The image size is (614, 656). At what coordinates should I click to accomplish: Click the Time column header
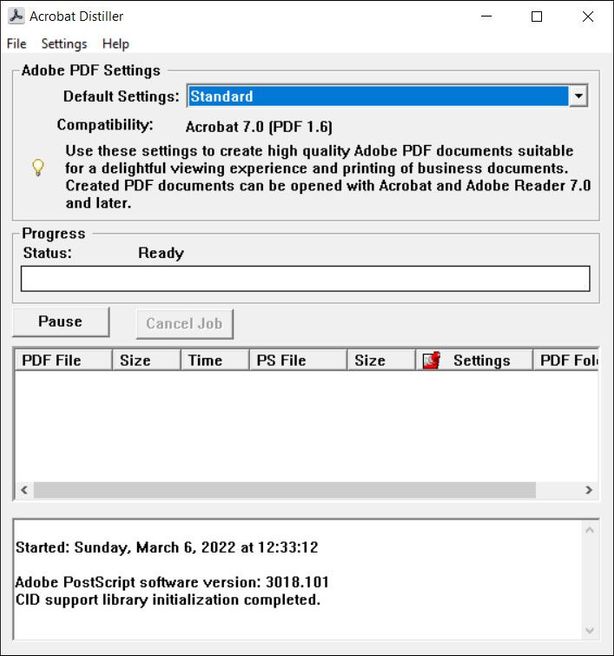coord(215,360)
